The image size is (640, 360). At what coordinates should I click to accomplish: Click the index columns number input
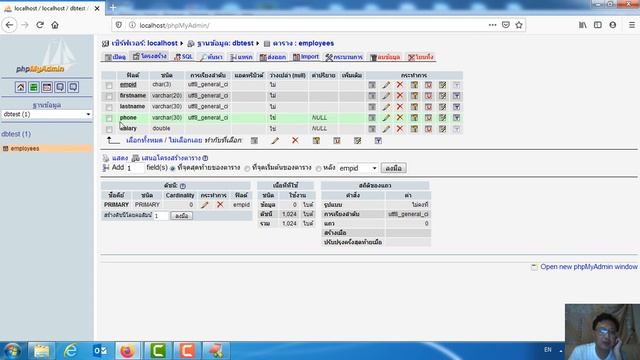click(x=161, y=216)
